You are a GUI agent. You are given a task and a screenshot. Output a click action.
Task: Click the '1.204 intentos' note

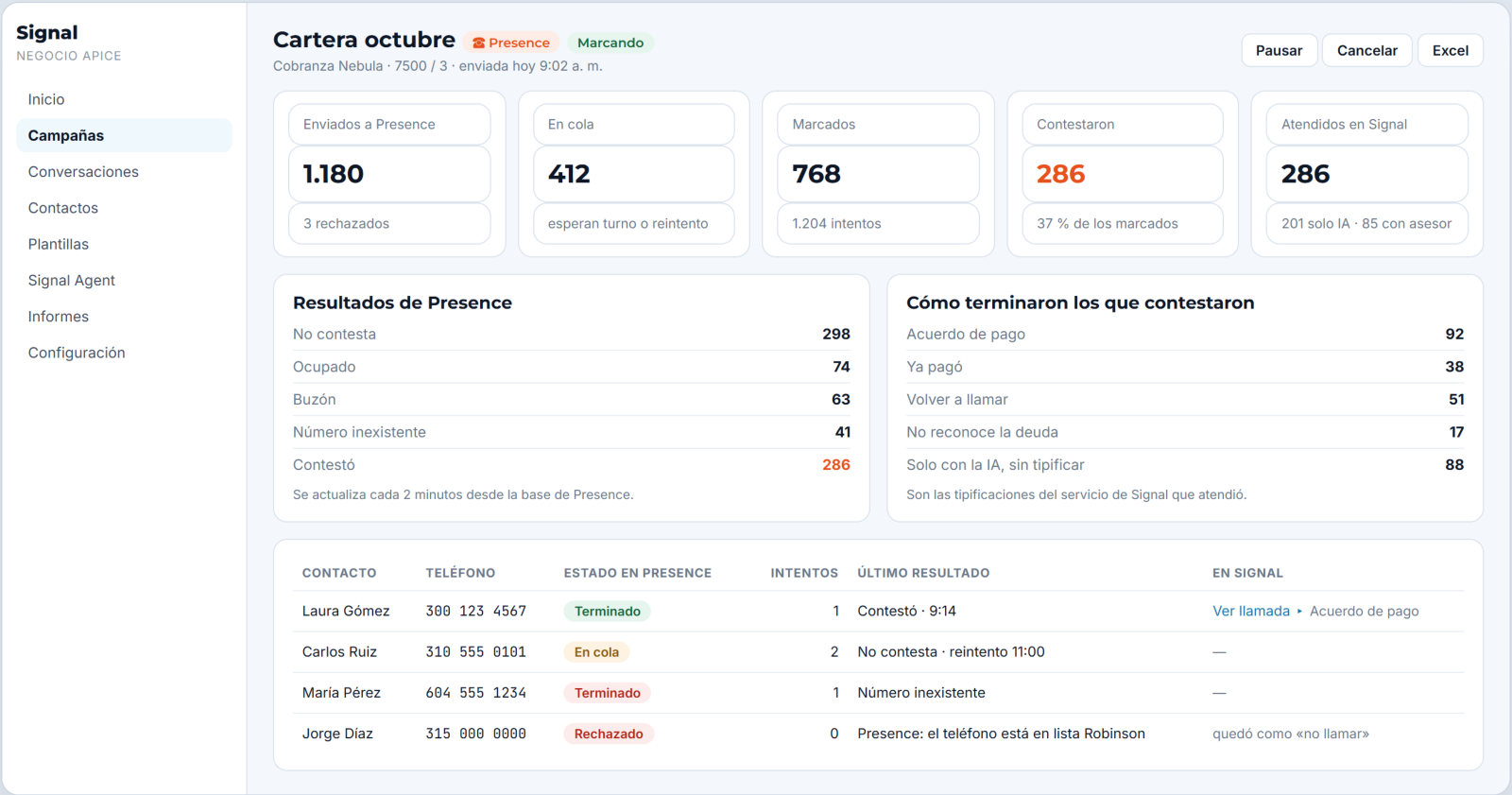pyautogui.click(x=836, y=223)
